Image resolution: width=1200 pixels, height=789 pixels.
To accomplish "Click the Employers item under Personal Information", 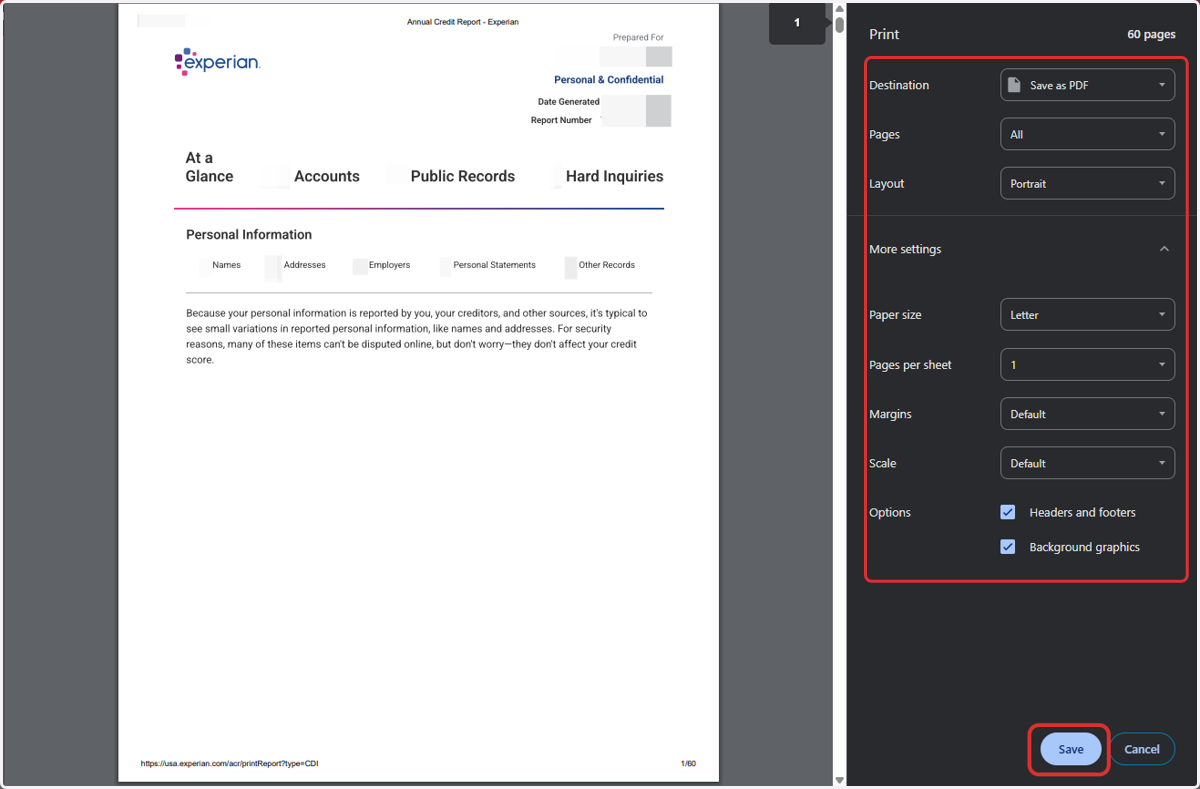I will point(389,265).
